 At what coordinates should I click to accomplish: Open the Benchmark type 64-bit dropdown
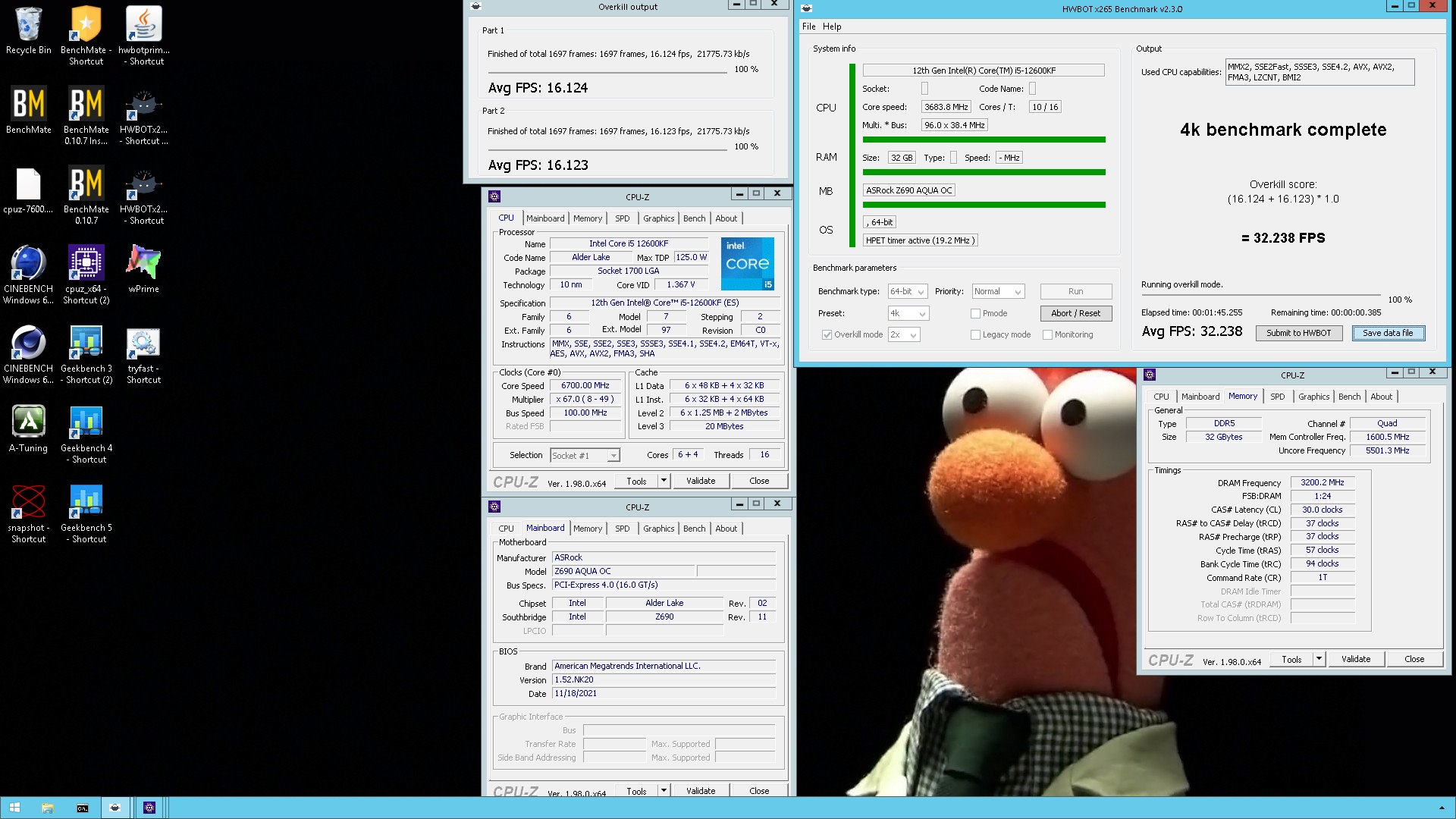pyautogui.click(x=908, y=291)
